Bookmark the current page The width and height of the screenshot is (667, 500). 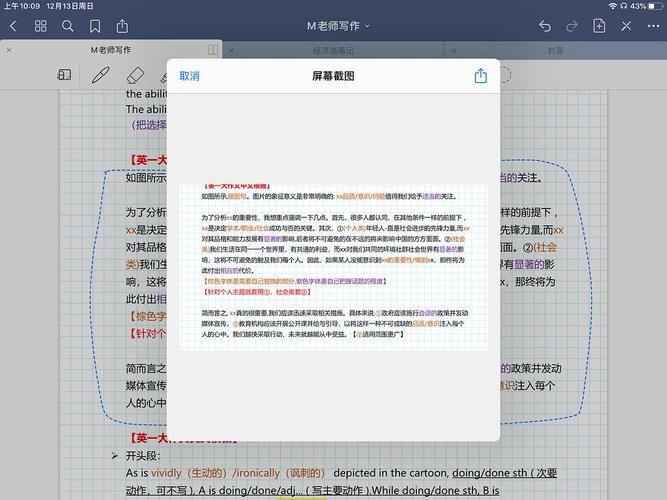coord(95,26)
